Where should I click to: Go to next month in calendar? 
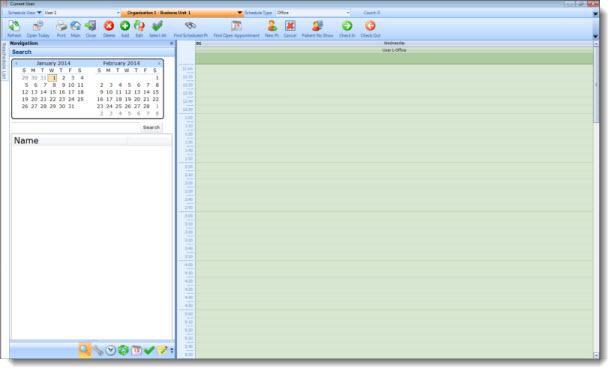(x=159, y=63)
